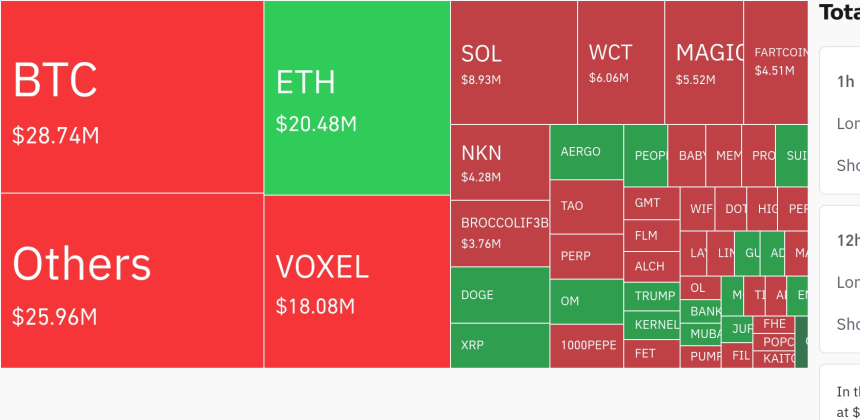
Task: Open the red TAO tile
Action: [586, 206]
